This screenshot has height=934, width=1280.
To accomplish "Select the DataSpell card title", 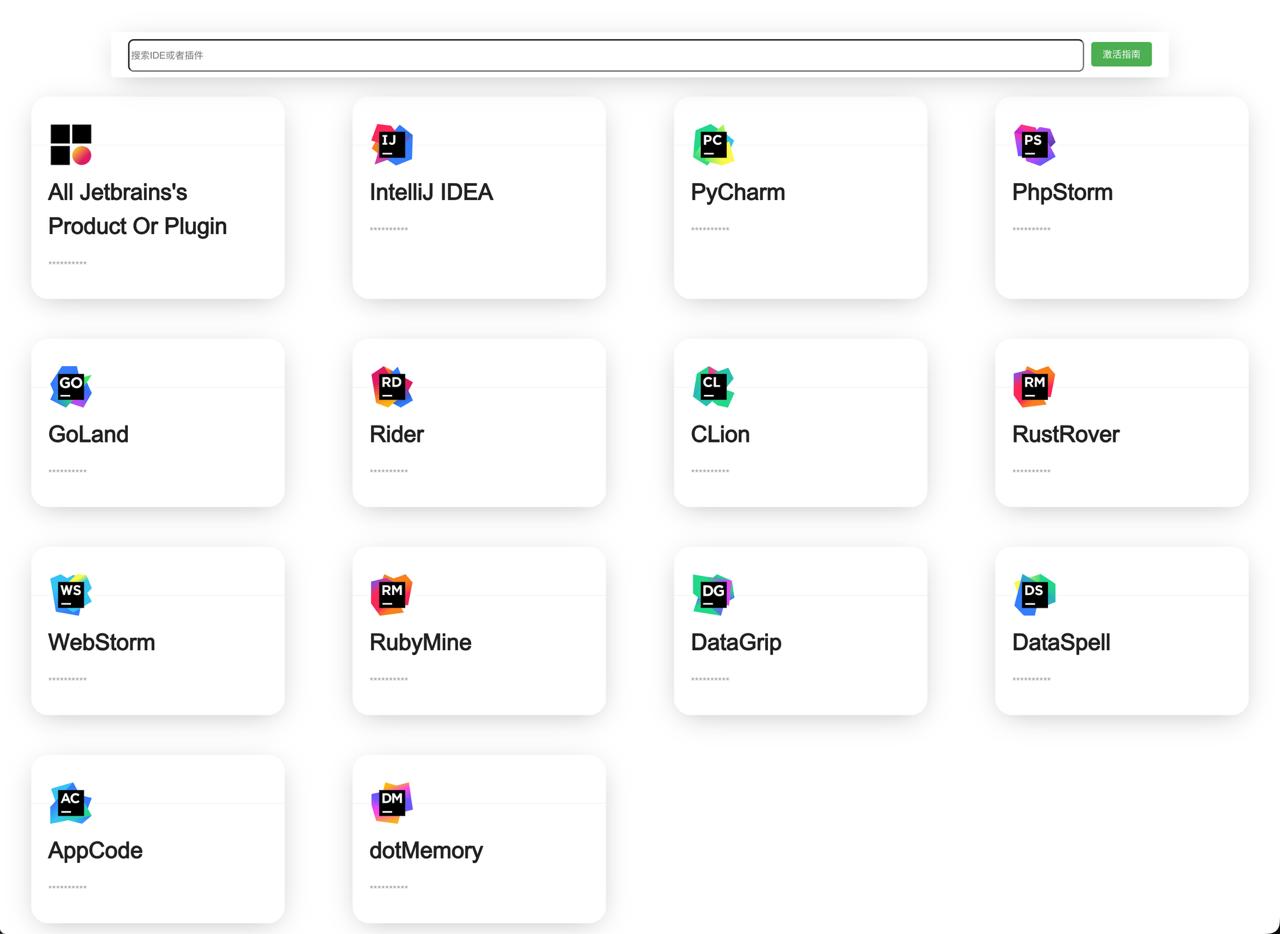I will [x=1061, y=642].
